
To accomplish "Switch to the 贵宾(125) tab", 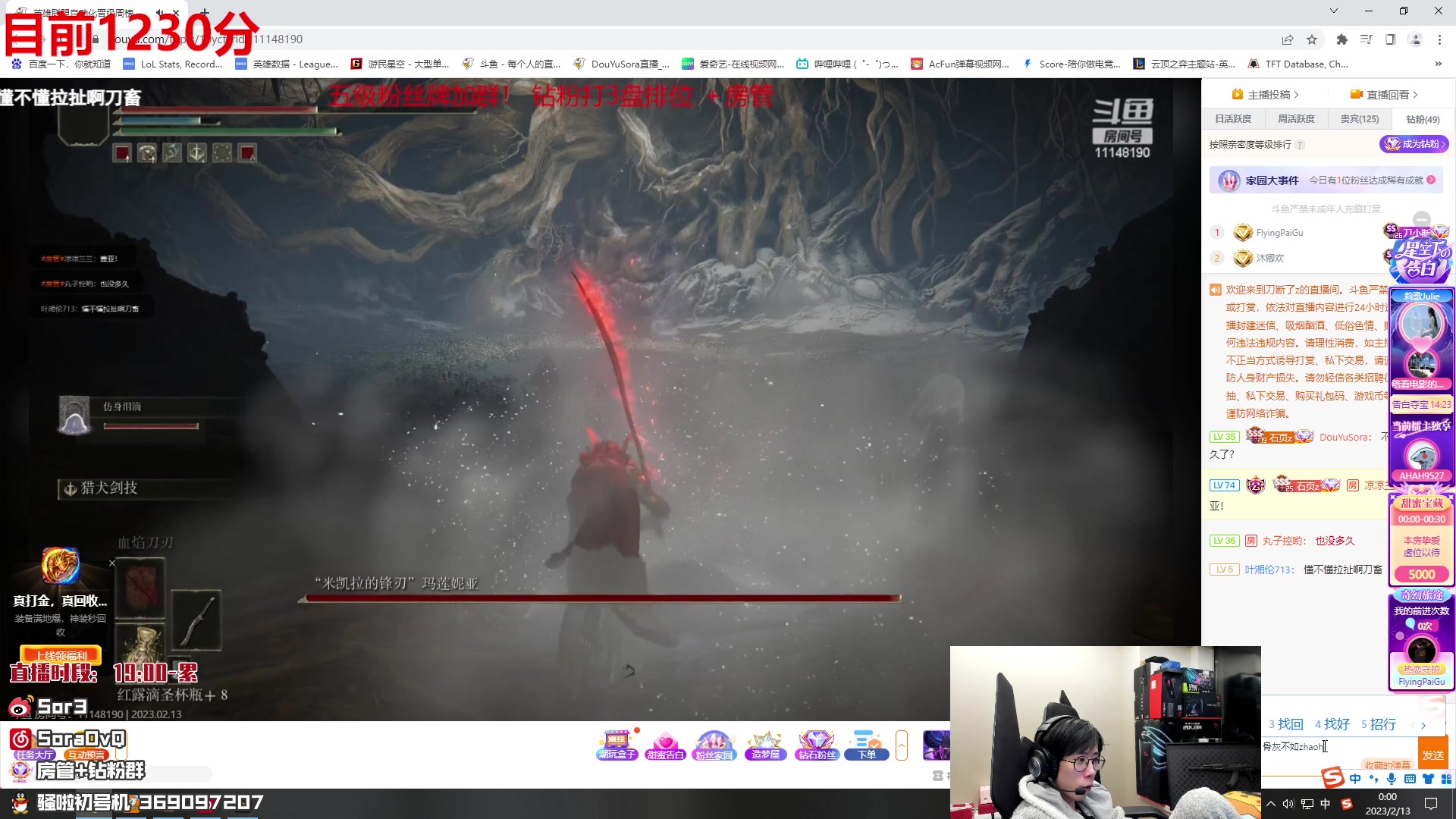I will [1360, 119].
